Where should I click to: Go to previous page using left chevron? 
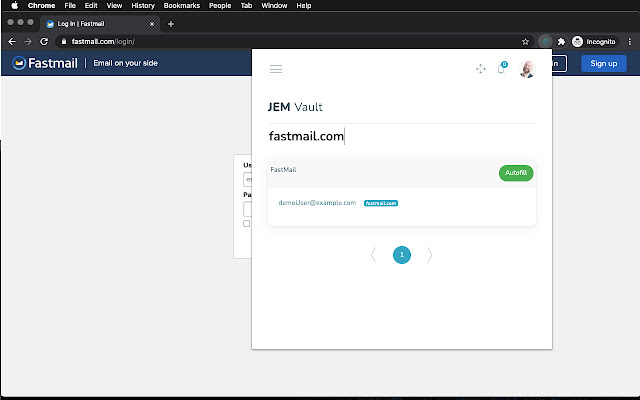(x=374, y=255)
